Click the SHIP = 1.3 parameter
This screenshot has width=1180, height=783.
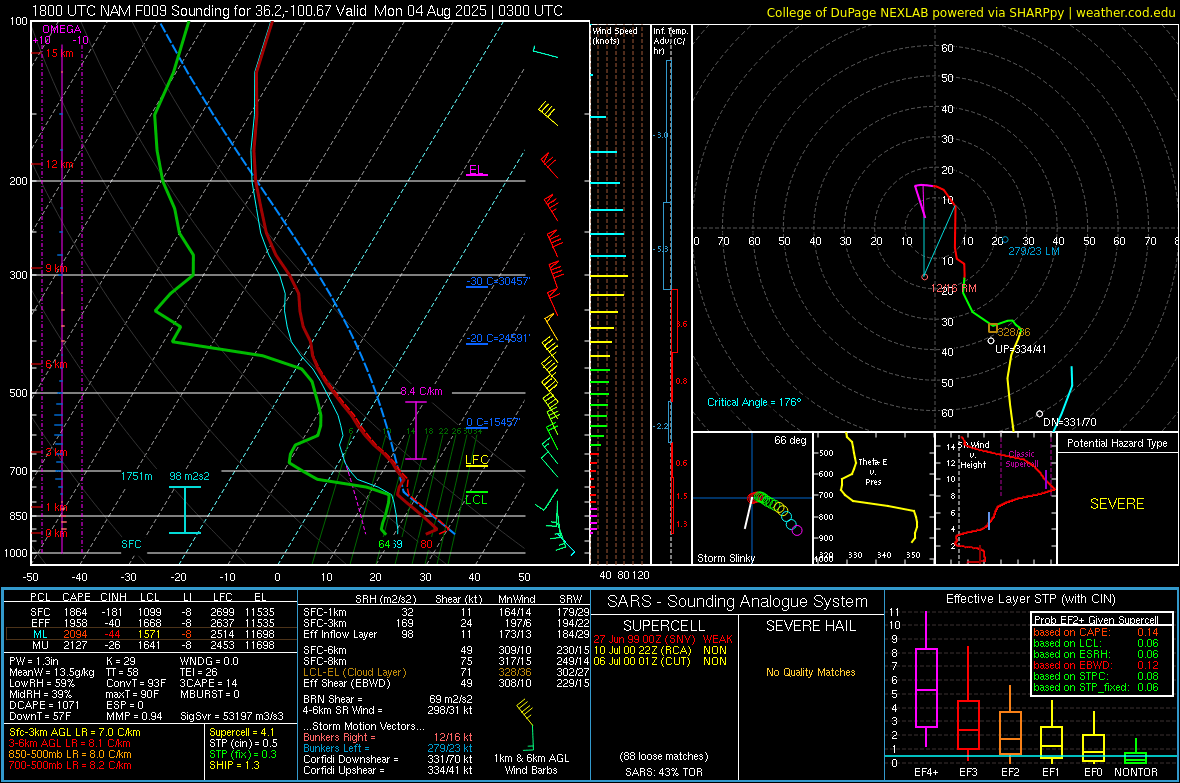point(234,765)
